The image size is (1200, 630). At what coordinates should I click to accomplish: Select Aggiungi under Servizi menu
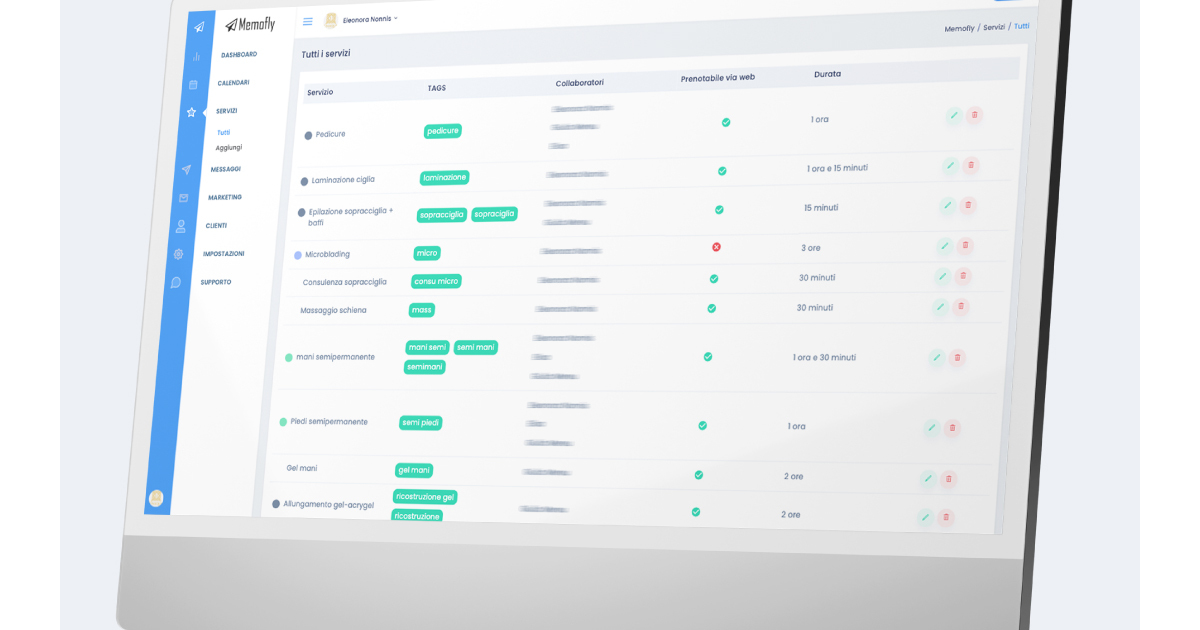pyautogui.click(x=228, y=148)
